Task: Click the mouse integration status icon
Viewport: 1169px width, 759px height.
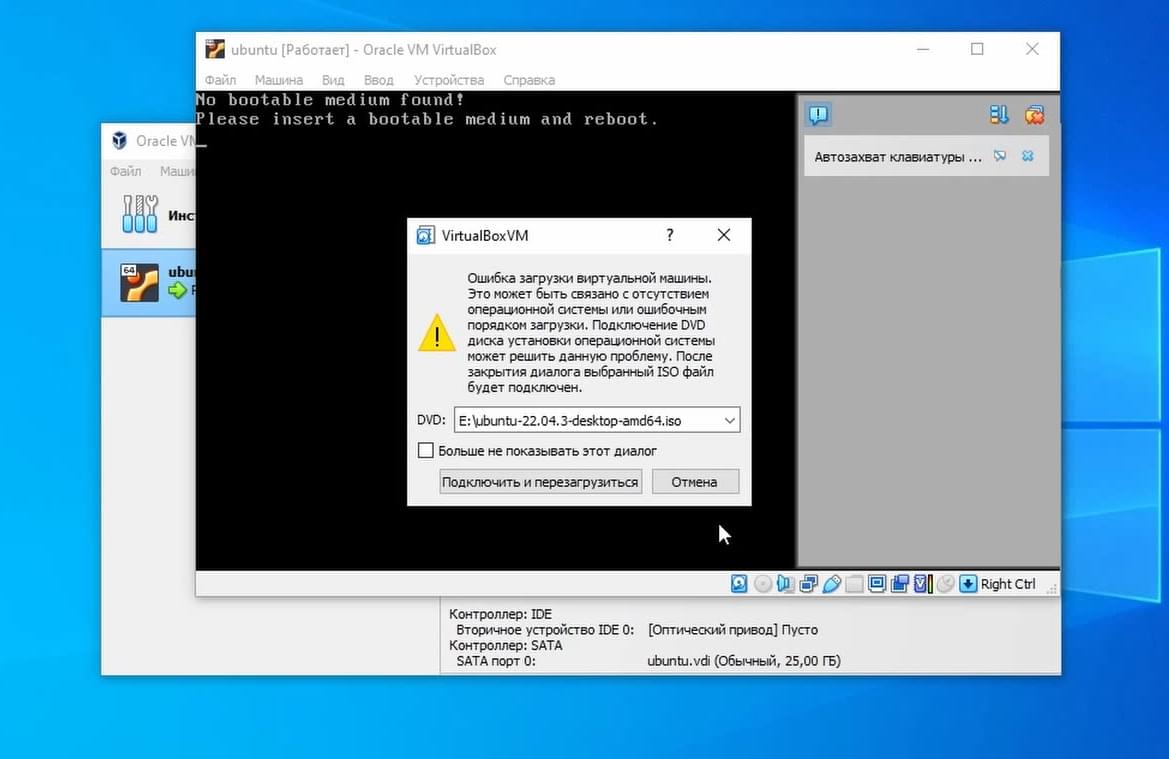Action: (945, 584)
